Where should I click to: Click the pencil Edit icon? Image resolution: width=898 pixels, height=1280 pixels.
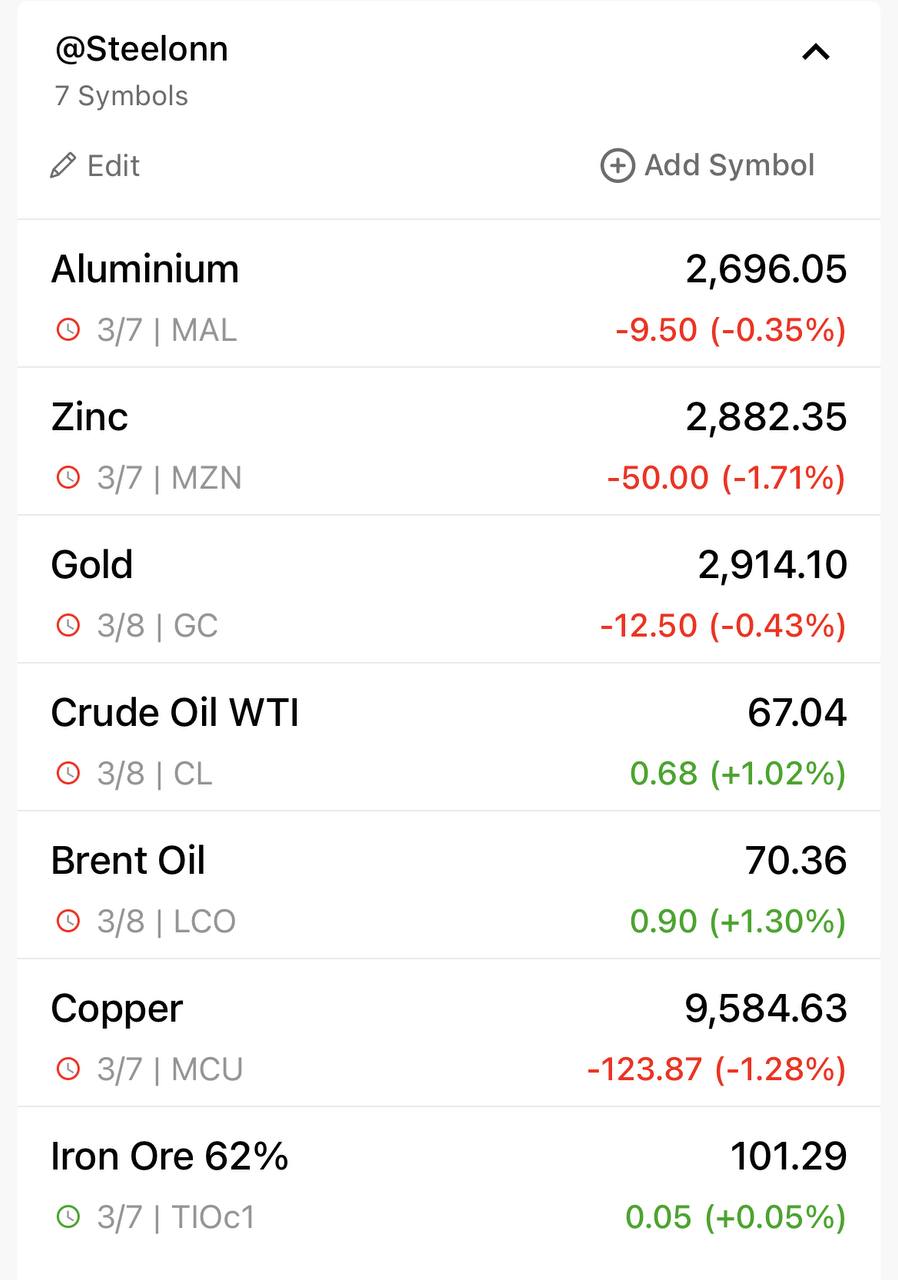coord(63,165)
